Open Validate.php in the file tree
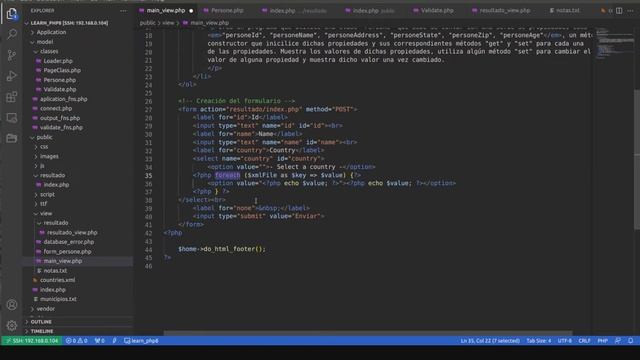 point(60,89)
